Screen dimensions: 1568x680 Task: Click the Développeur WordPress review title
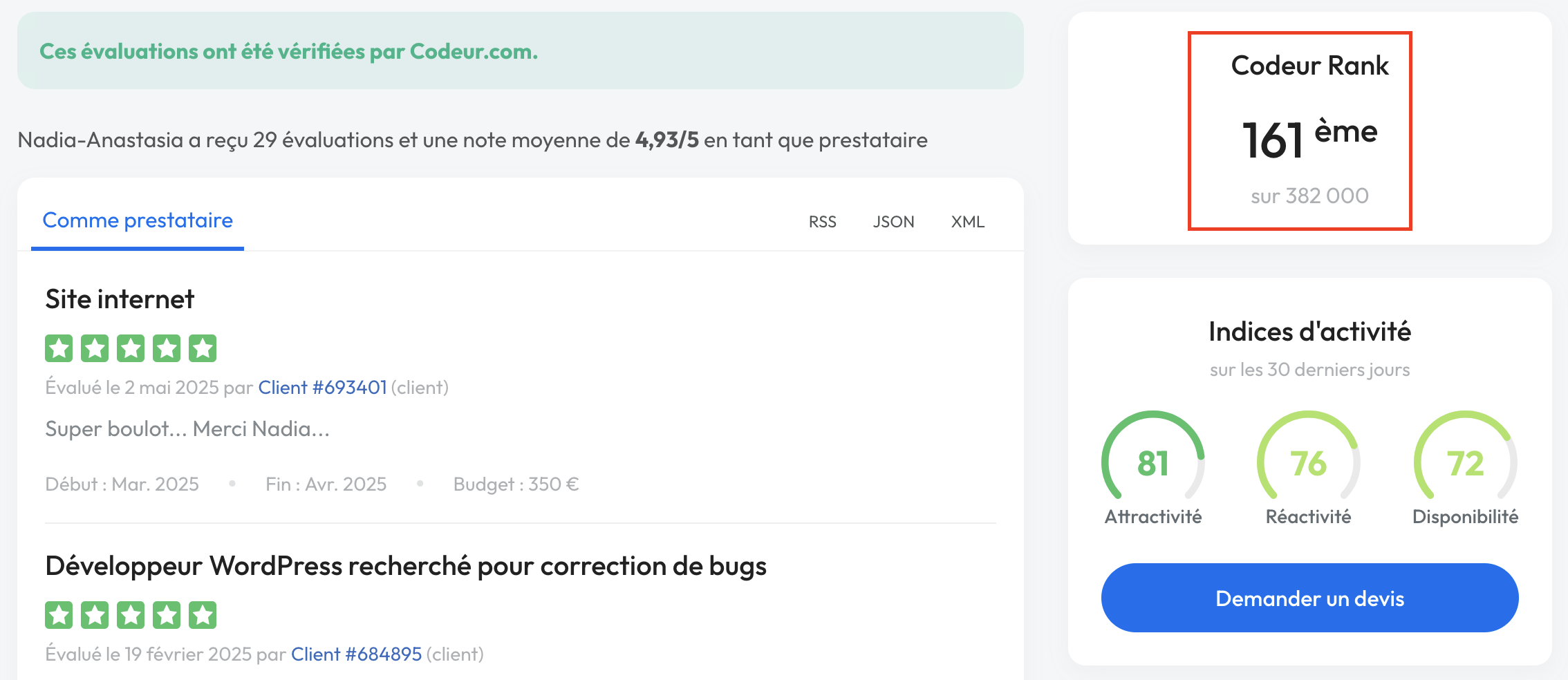point(406,566)
